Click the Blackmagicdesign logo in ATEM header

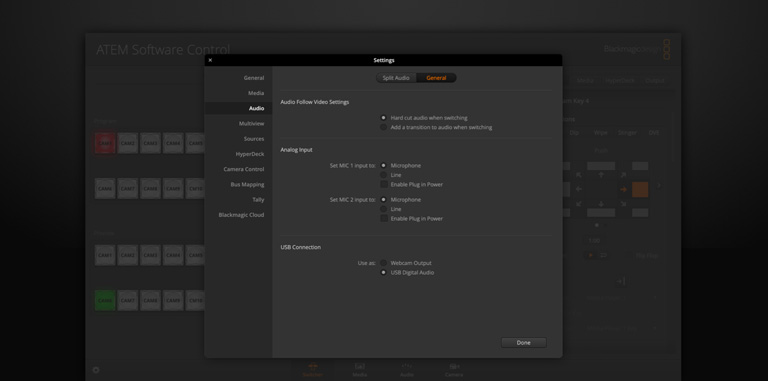[637, 49]
